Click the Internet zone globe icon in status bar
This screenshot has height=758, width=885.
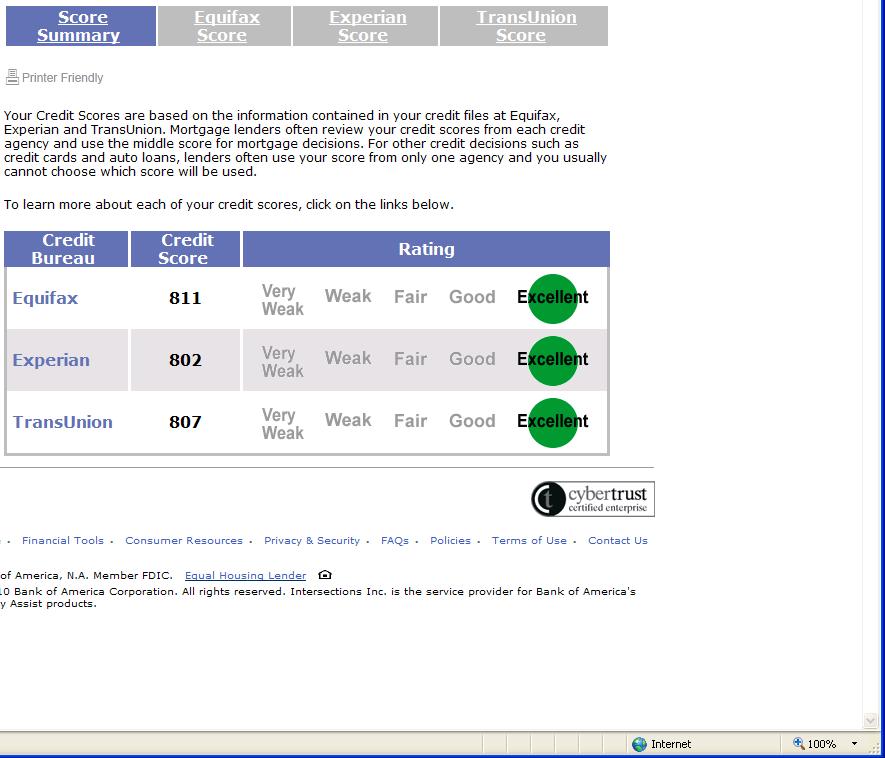click(639, 744)
